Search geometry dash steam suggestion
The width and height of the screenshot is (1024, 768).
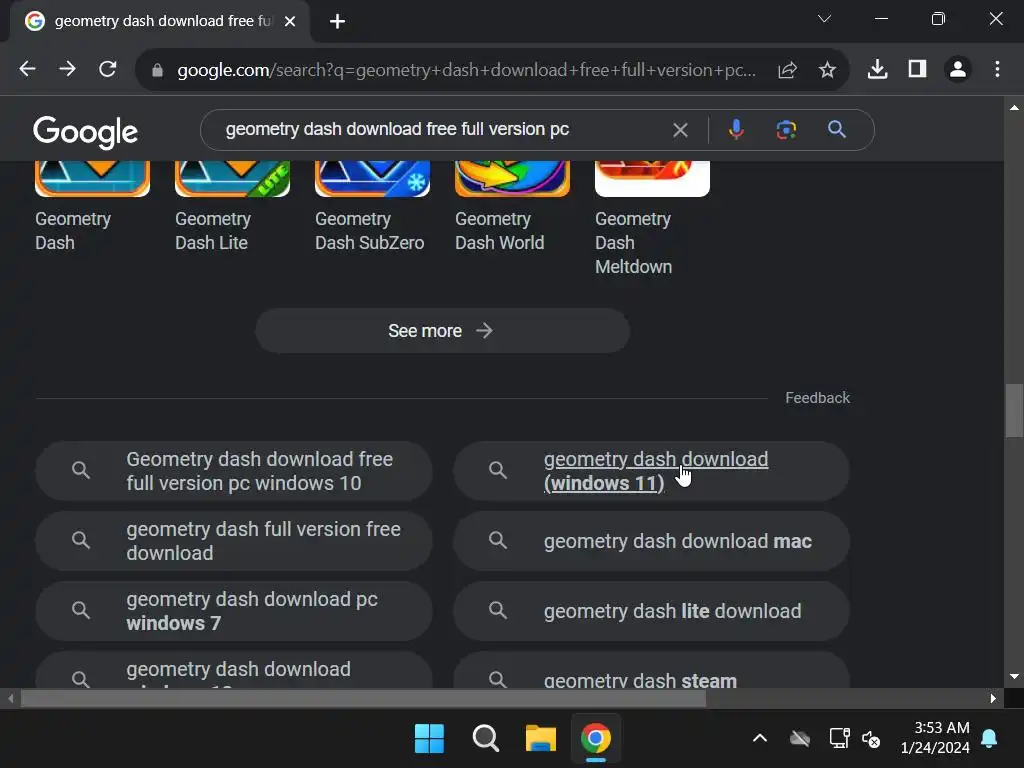click(651, 669)
